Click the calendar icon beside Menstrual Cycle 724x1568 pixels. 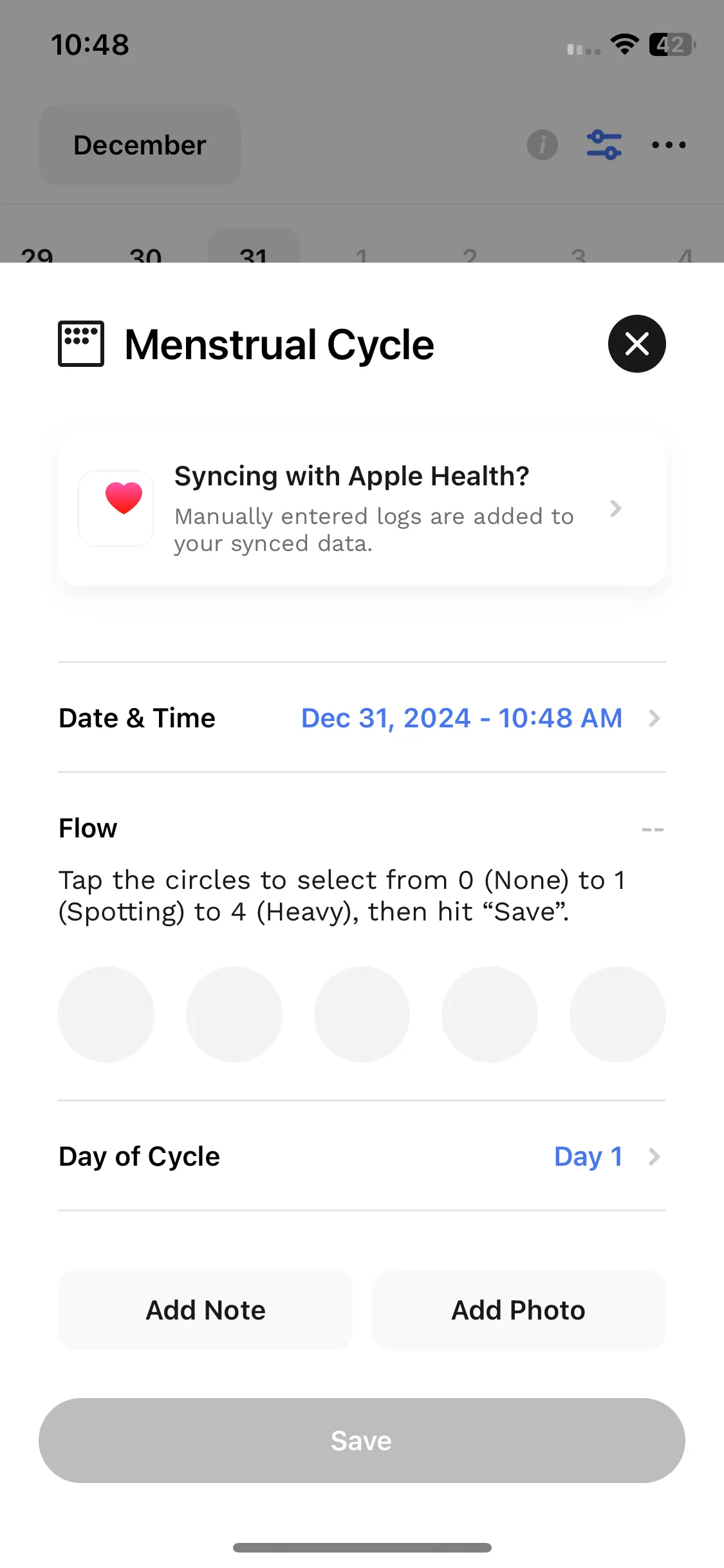tap(81, 344)
